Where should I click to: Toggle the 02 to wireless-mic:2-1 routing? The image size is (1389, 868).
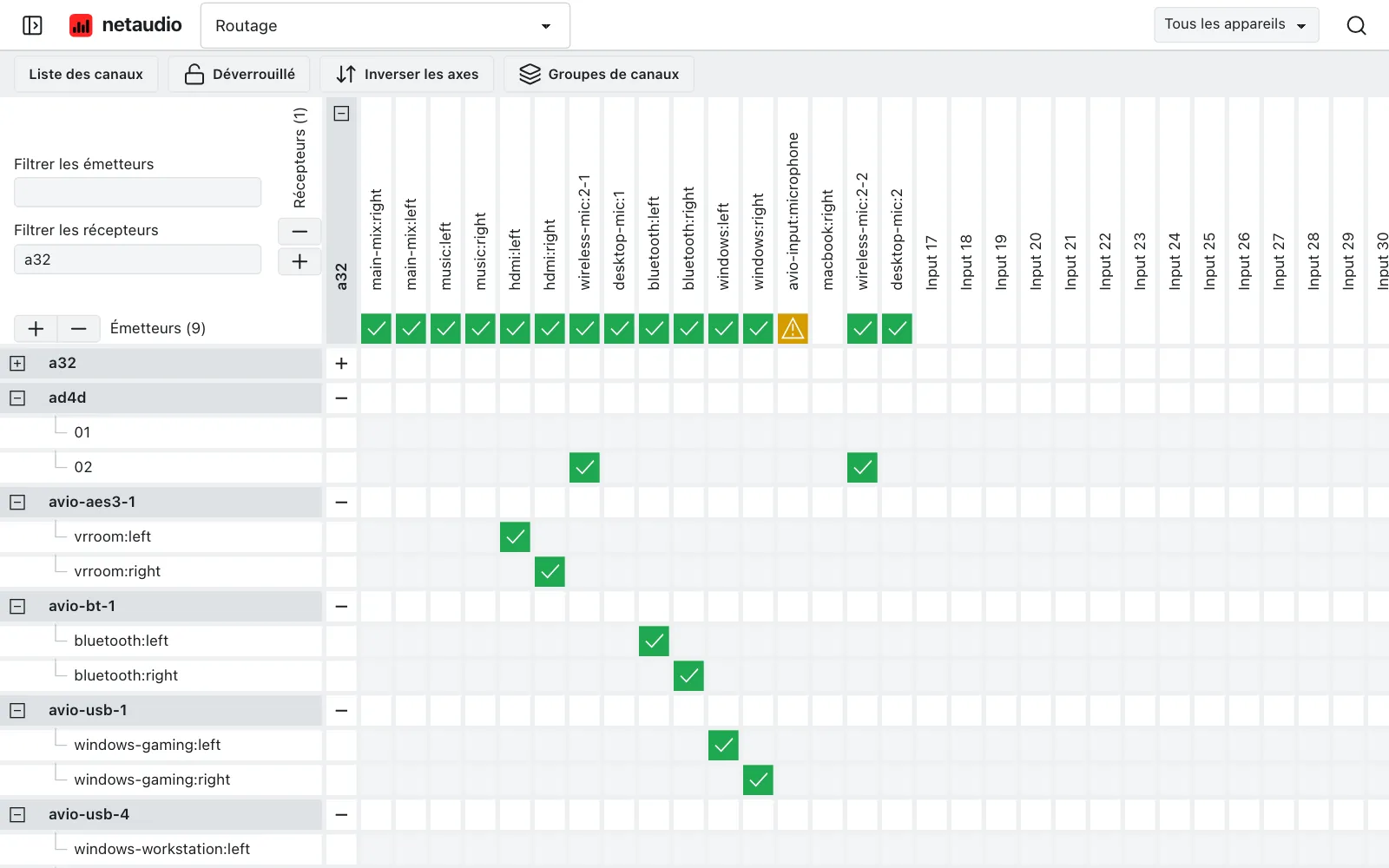coord(584,468)
